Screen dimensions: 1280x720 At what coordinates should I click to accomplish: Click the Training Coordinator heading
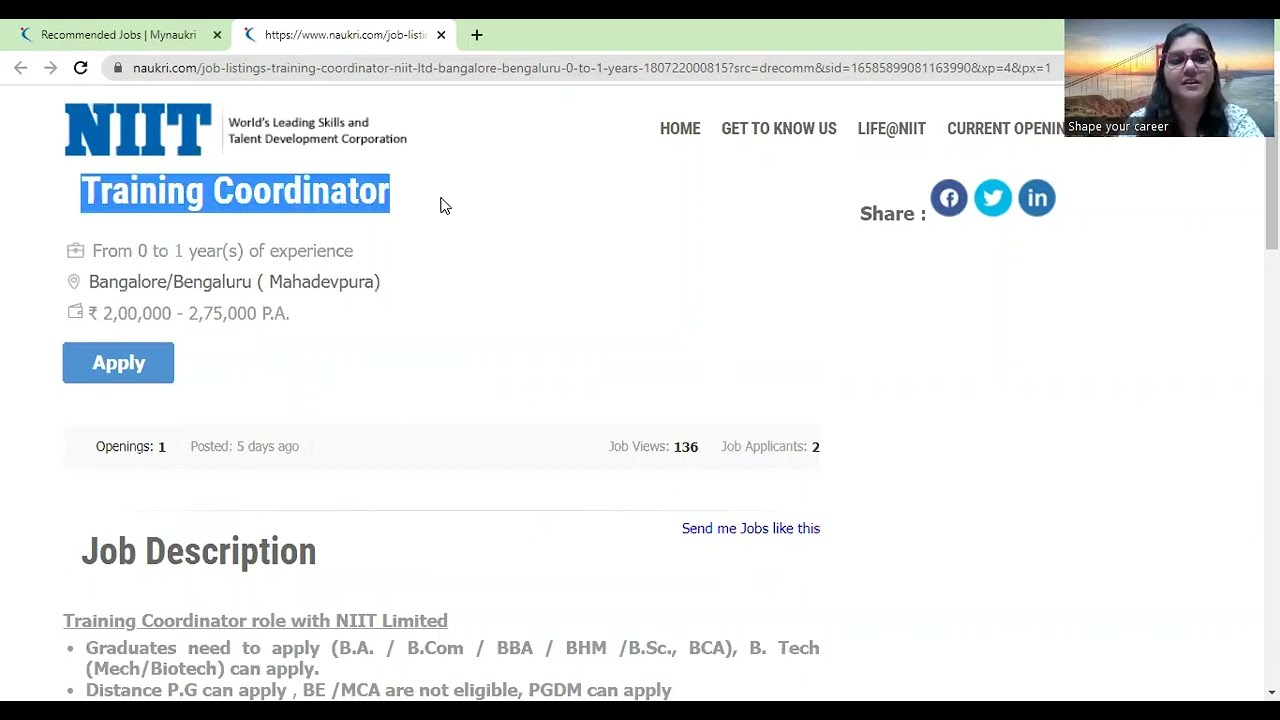[235, 191]
